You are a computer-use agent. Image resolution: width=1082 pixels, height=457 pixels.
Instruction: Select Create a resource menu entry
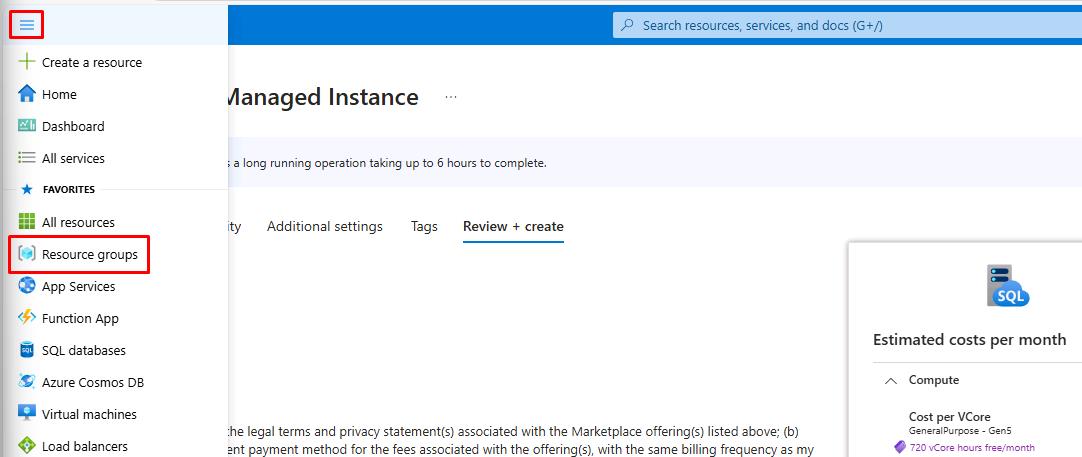92,62
